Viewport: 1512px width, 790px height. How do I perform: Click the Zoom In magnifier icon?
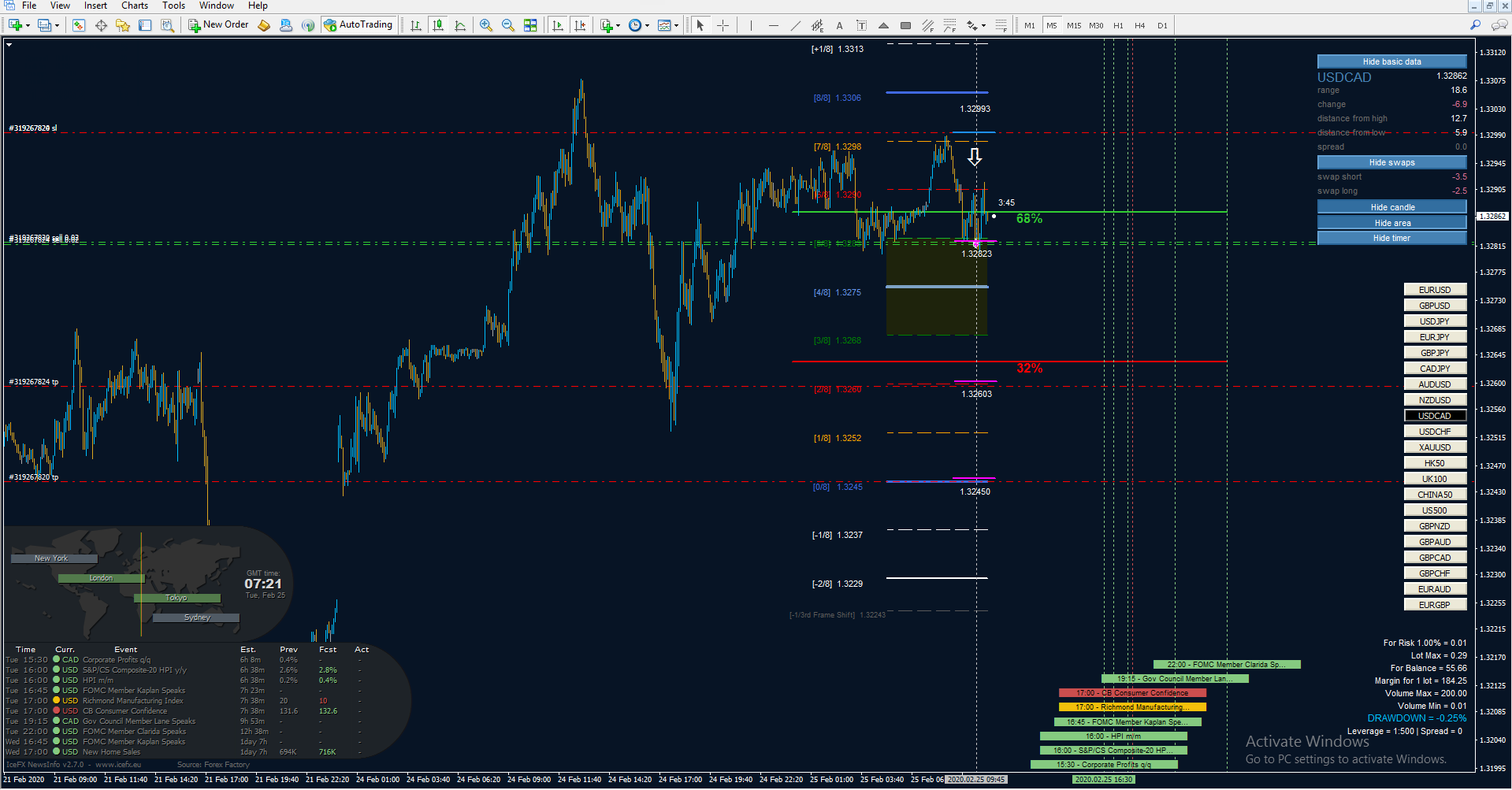point(486,25)
